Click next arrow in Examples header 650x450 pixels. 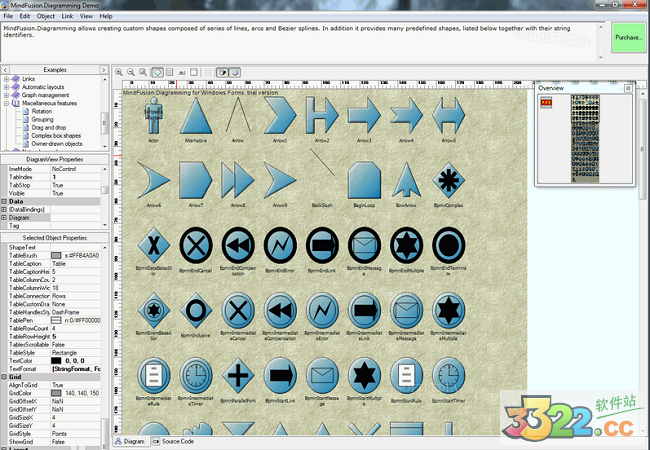click(104, 70)
